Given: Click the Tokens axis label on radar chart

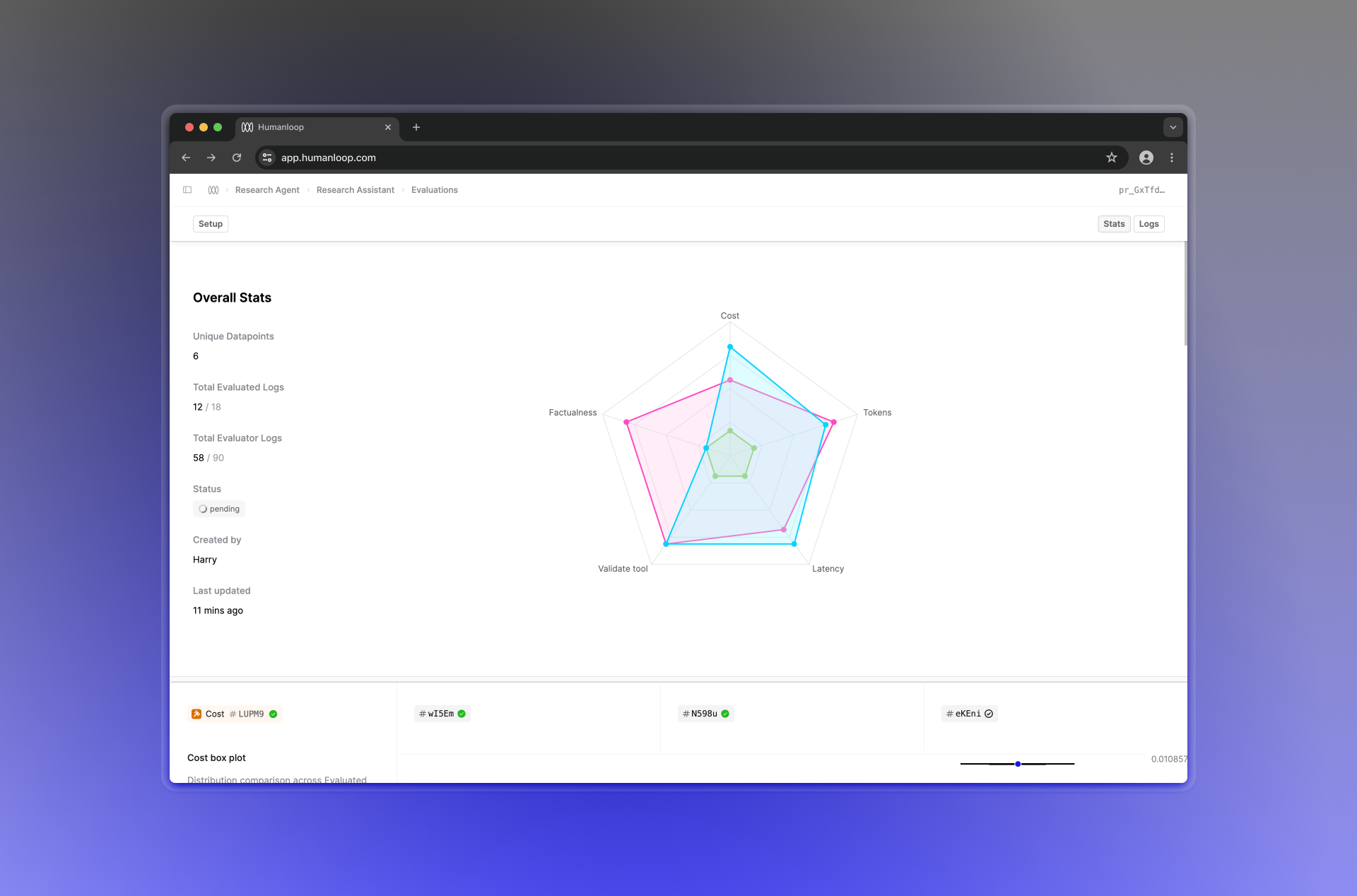Looking at the screenshot, I should [877, 413].
